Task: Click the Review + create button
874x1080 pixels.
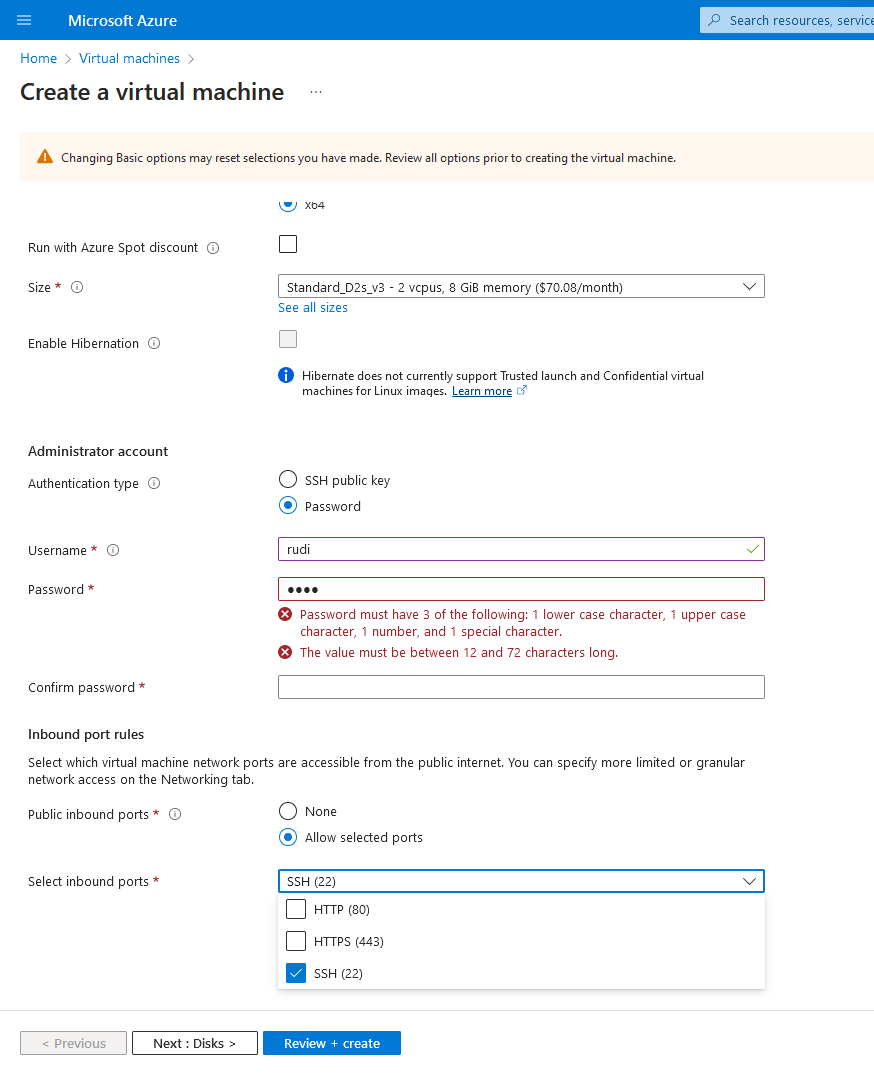Action: click(332, 1043)
